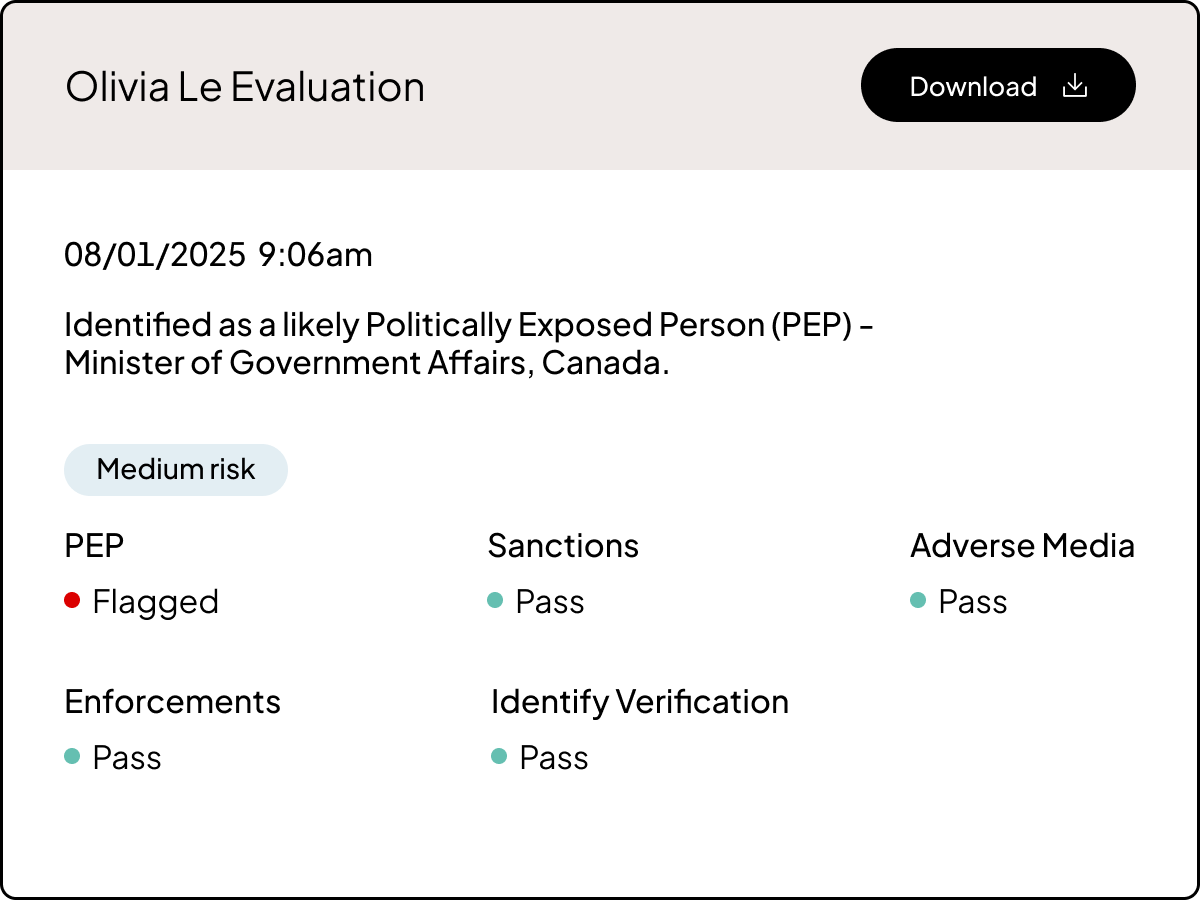Click the Sanctions section heading

tap(563, 545)
